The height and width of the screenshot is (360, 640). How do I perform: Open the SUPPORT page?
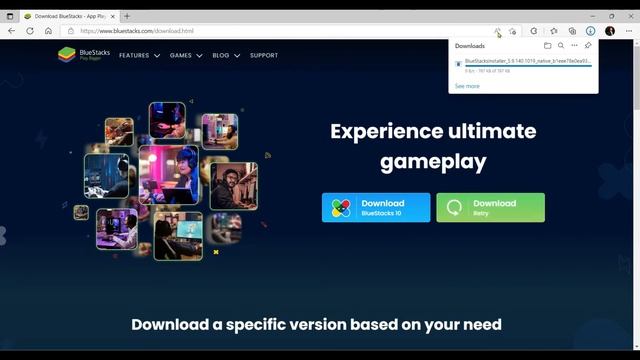264,56
